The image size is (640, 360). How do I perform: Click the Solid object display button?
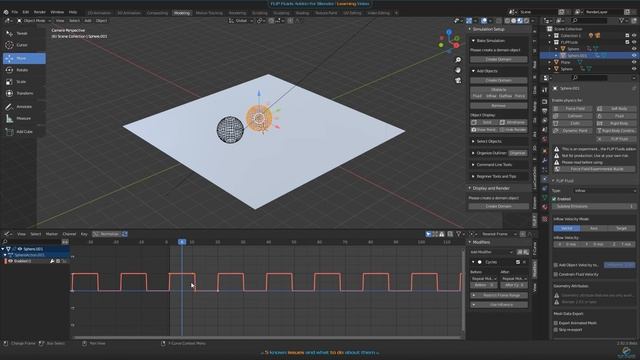click(x=484, y=122)
